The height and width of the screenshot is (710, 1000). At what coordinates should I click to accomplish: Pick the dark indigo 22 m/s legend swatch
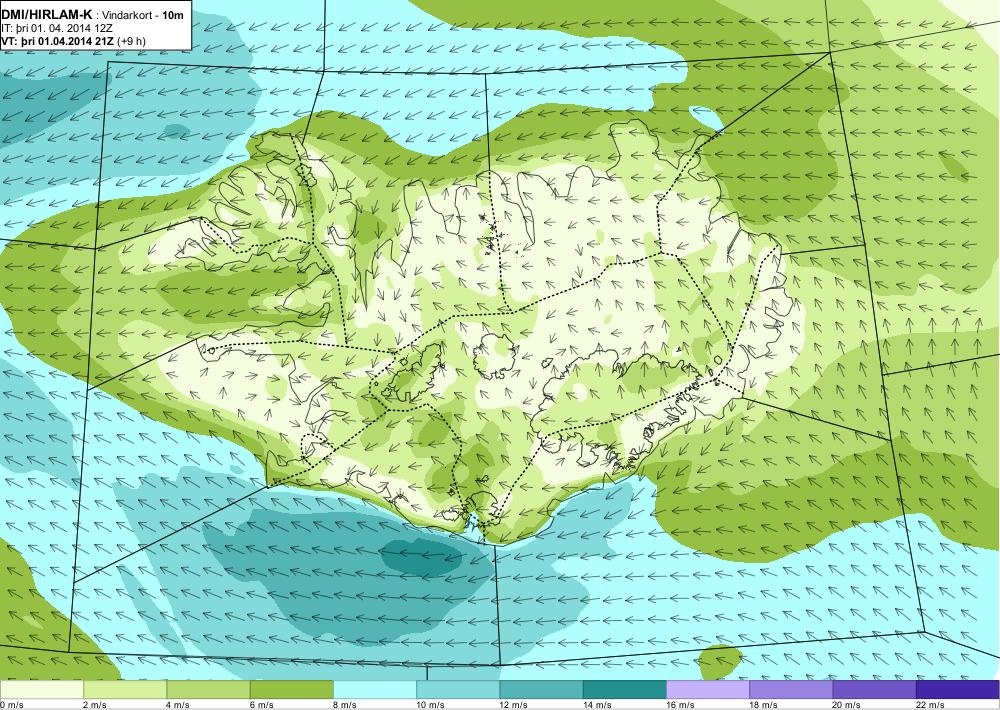[958, 690]
